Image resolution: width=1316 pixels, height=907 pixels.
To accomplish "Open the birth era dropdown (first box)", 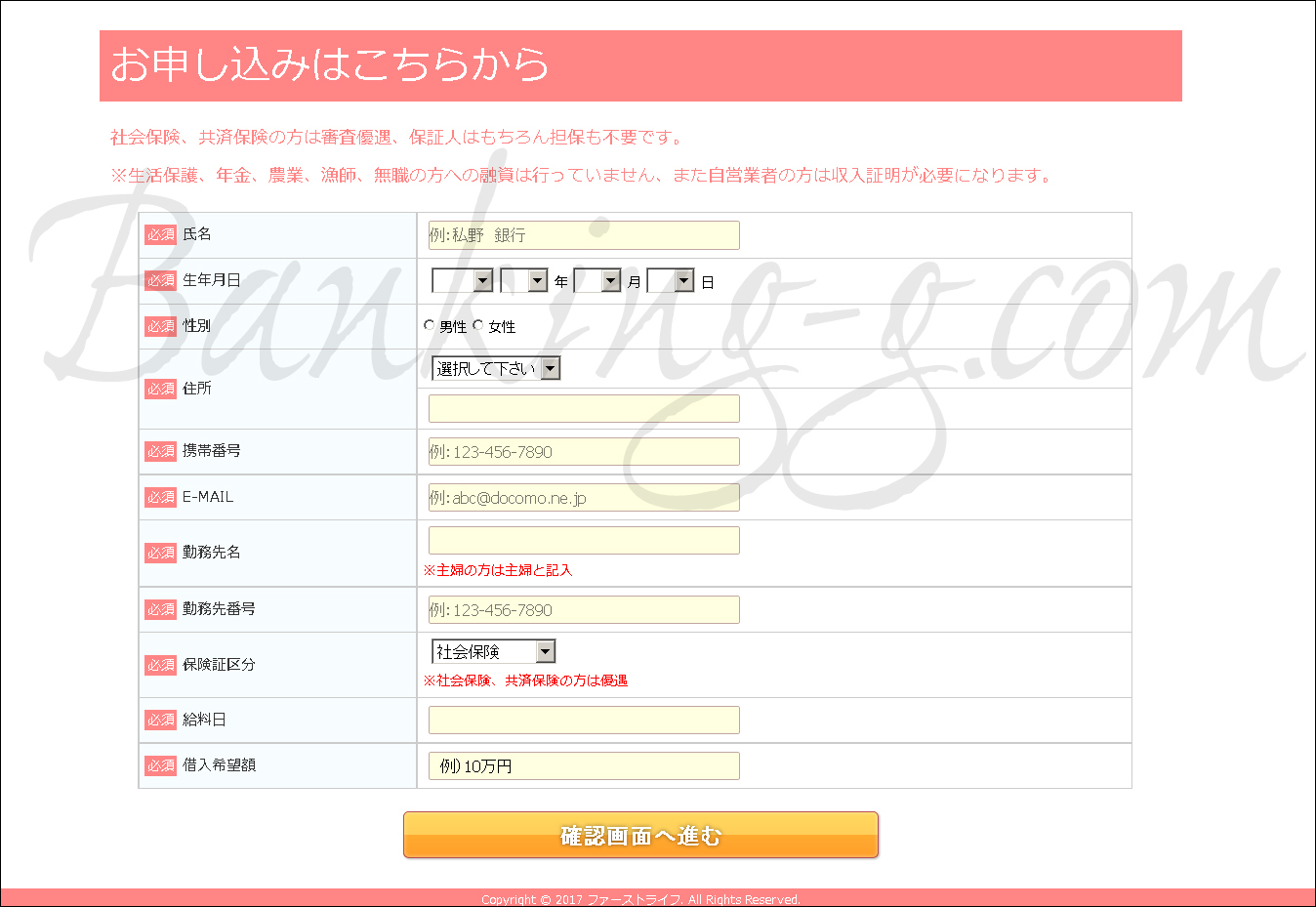I will coord(462,281).
